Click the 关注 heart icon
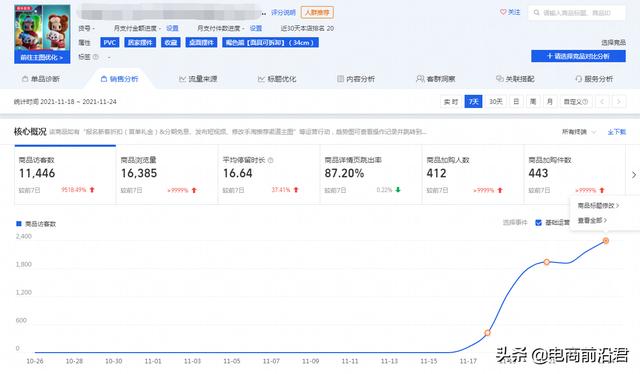The image size is (640, 374). tap(503, 12)
